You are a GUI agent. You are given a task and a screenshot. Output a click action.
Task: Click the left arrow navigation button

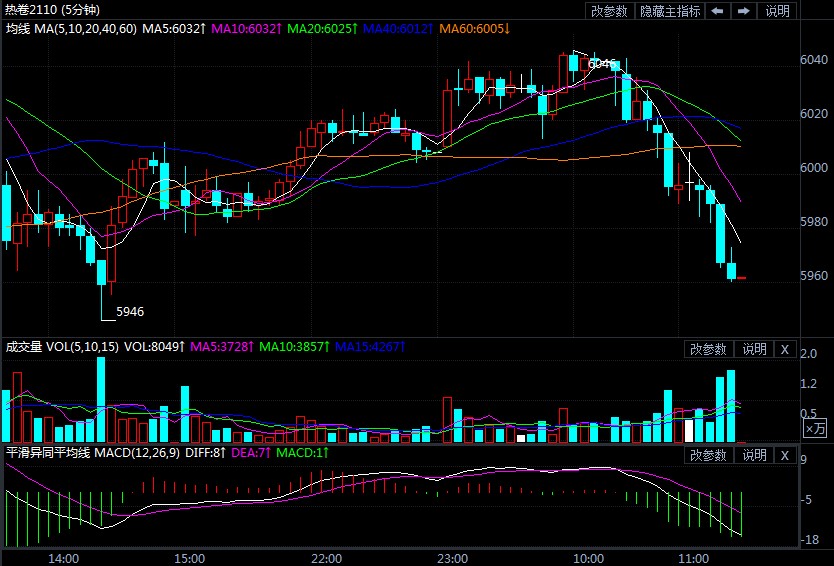[x=718, y=11]
